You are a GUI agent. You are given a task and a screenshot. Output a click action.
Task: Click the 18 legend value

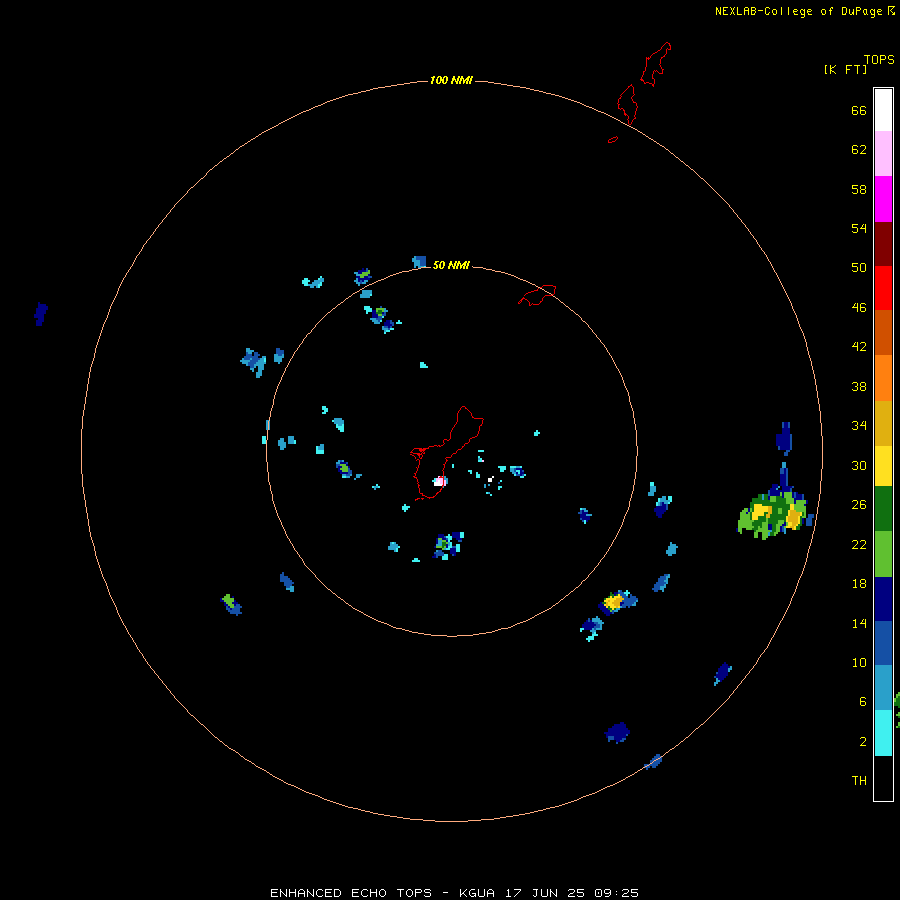[859, 584]
